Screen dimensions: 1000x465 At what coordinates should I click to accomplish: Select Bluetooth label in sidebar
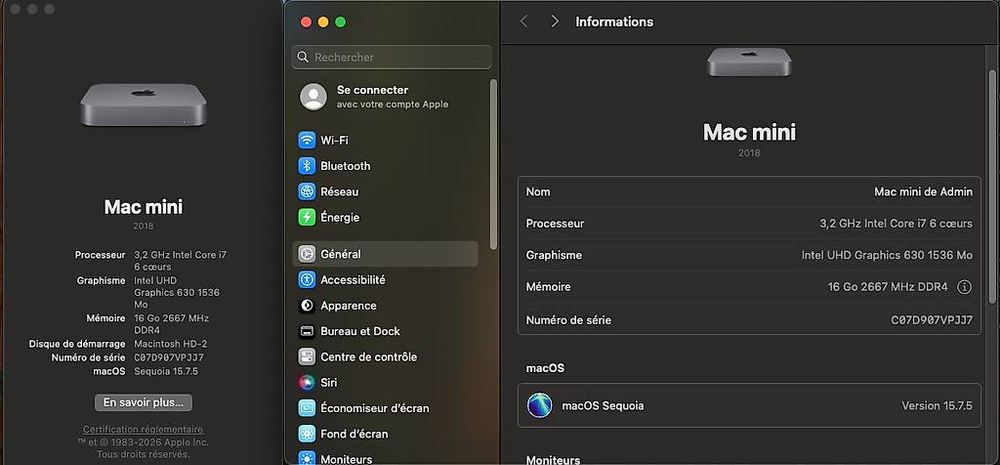[x=345, y=166]
